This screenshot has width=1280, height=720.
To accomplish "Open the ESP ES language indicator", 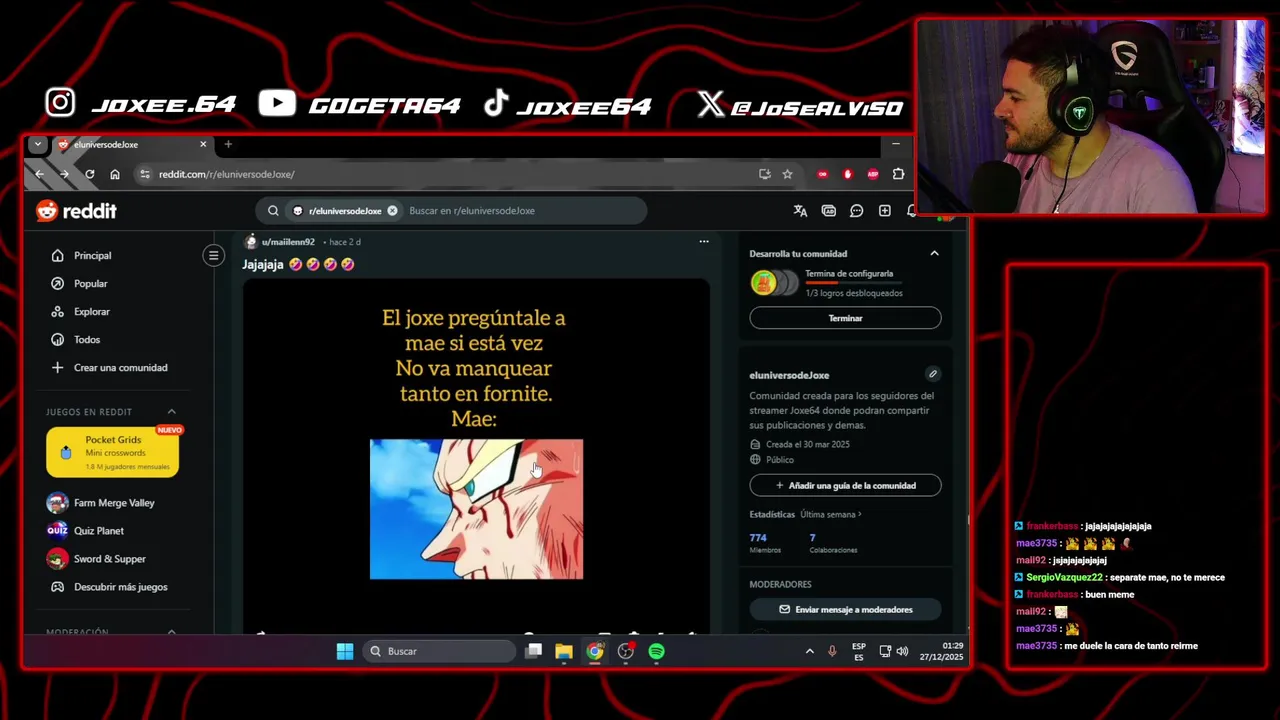I will [858, 651].
